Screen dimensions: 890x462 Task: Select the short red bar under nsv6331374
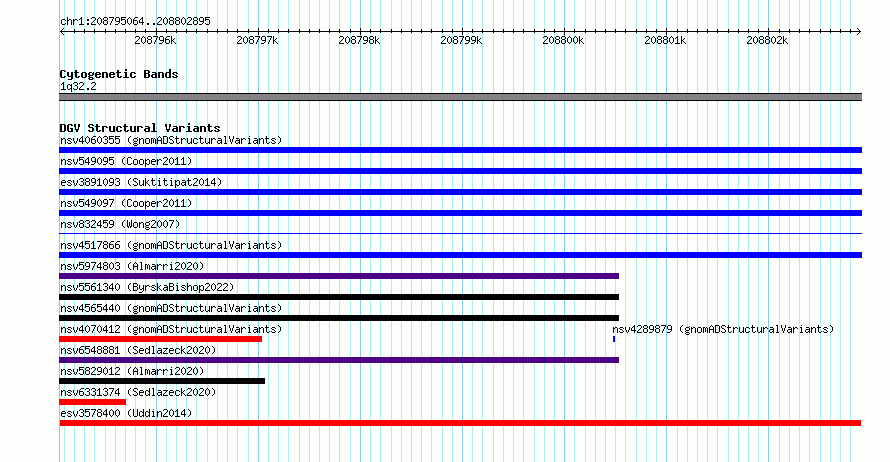coord(93,402)
